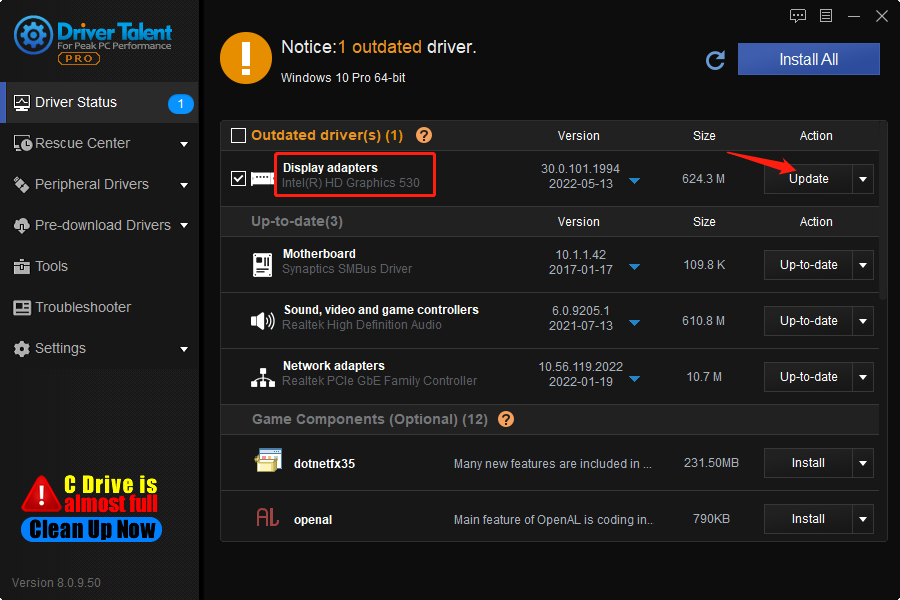This screenshot has height=600, width=900.
Task: Install the openal component
Action: pyautogui.click(x=808, y=519)
